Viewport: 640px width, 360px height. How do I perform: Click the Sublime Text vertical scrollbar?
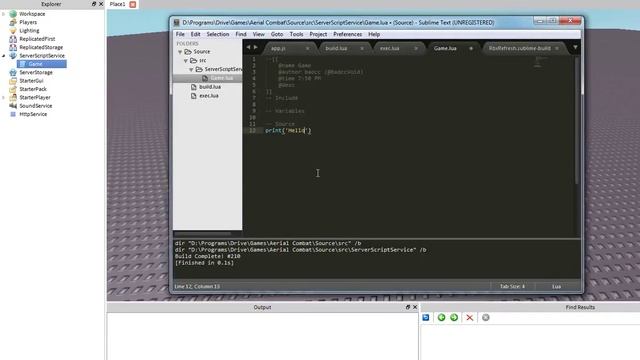point(577,120)
